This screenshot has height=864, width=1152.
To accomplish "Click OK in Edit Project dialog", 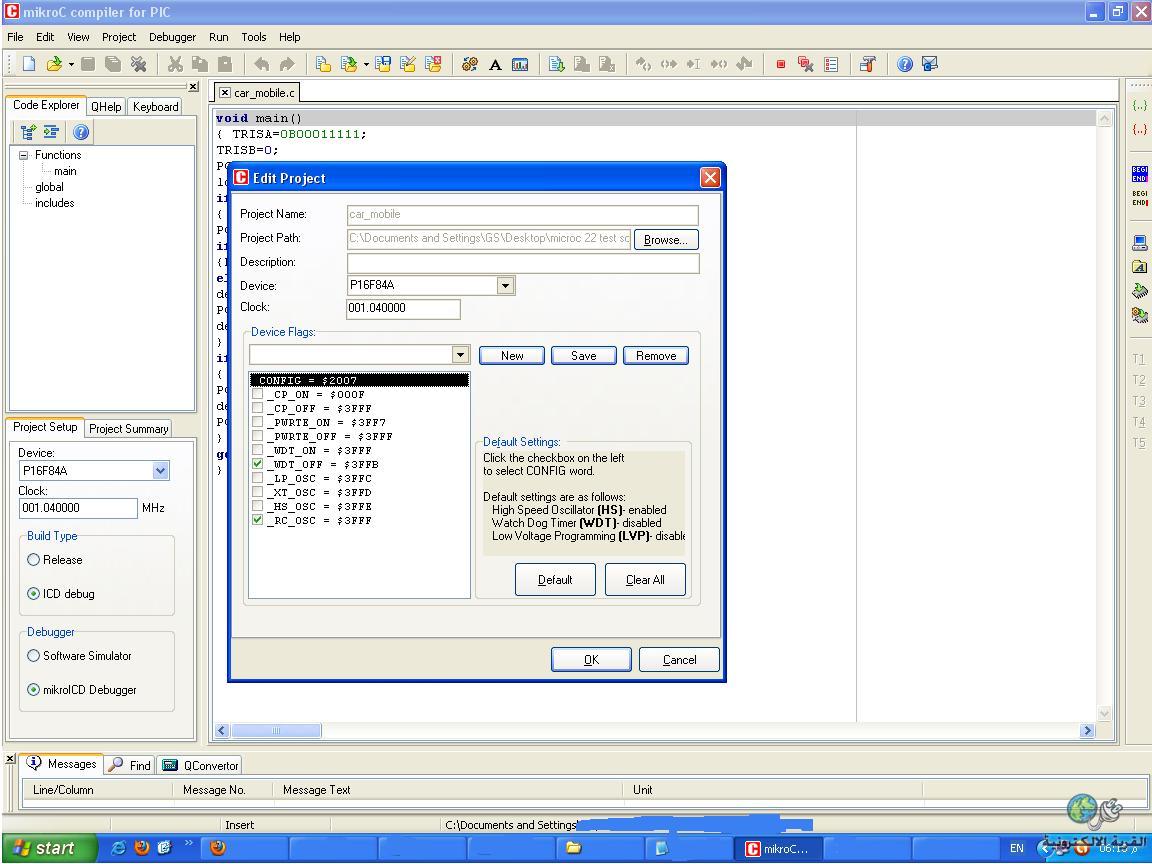I will tap(591, 660).
